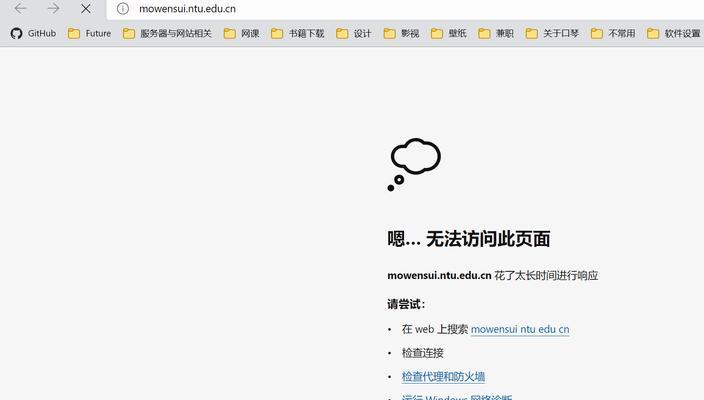This screenshot has height=400, width=704.
Task: Open the 书籍下载 bookmark folder
Action: (x=297, y=33)
